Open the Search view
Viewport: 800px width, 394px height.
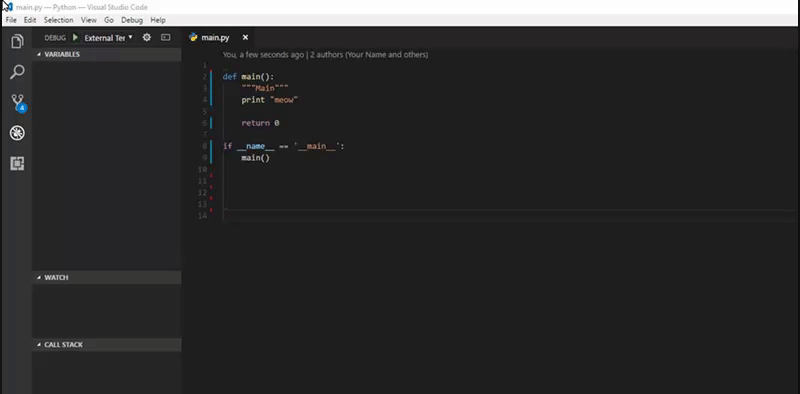pos(17,72)
